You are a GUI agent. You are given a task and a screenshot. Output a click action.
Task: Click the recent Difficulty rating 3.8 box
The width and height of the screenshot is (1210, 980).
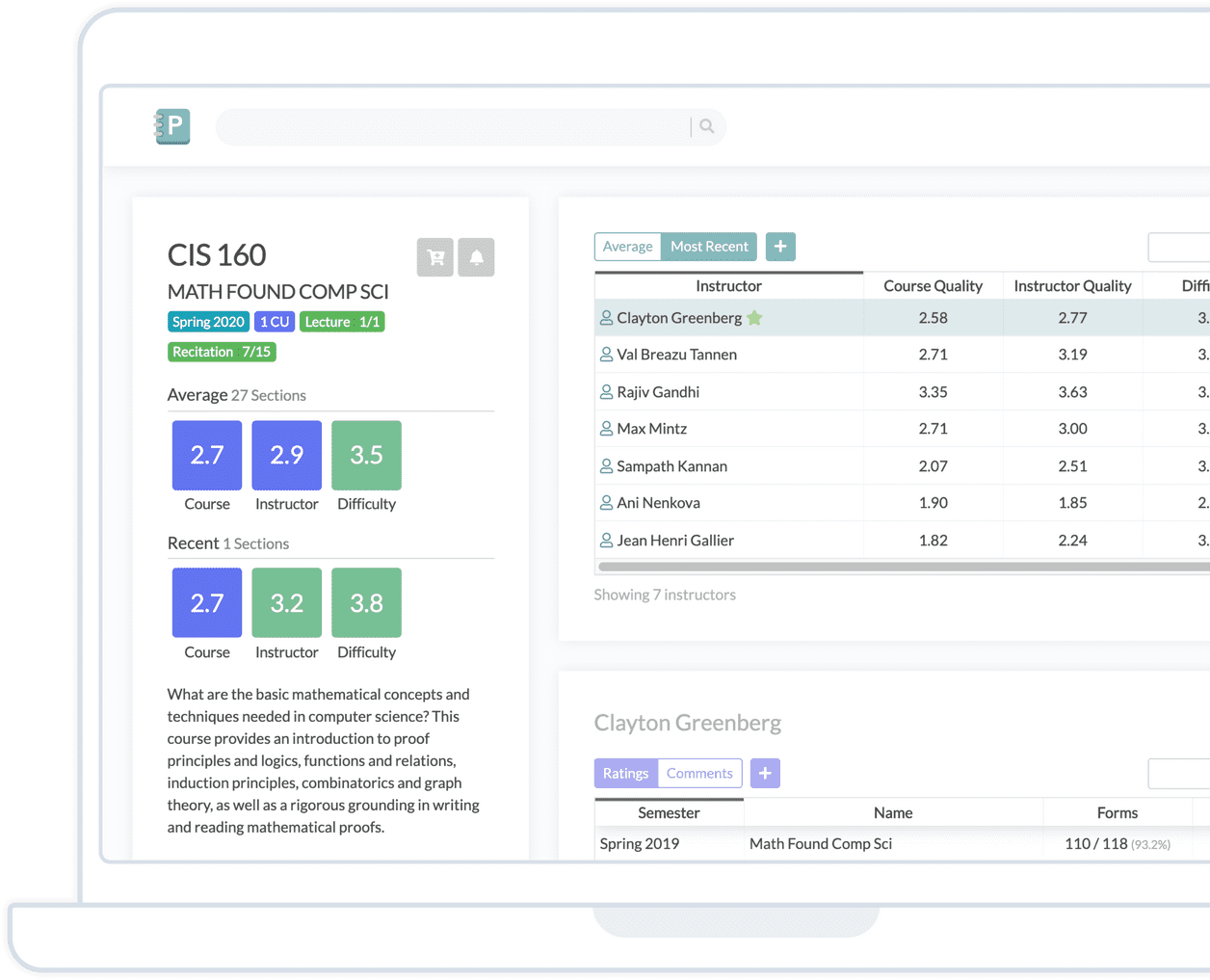tap(366, 603)
